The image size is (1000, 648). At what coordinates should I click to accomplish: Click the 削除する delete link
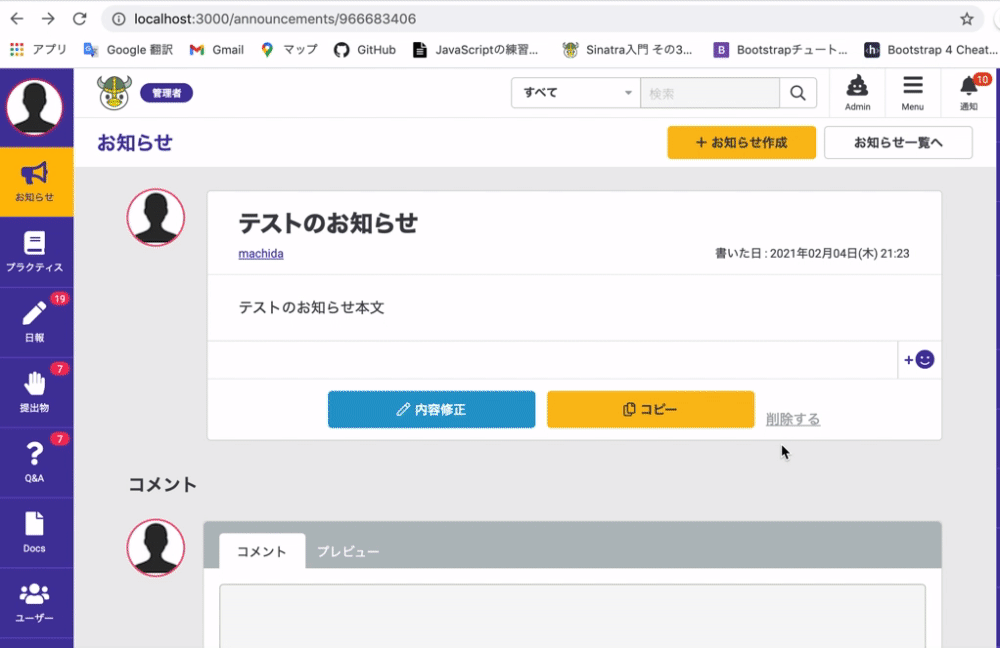[x=793, y=419]
